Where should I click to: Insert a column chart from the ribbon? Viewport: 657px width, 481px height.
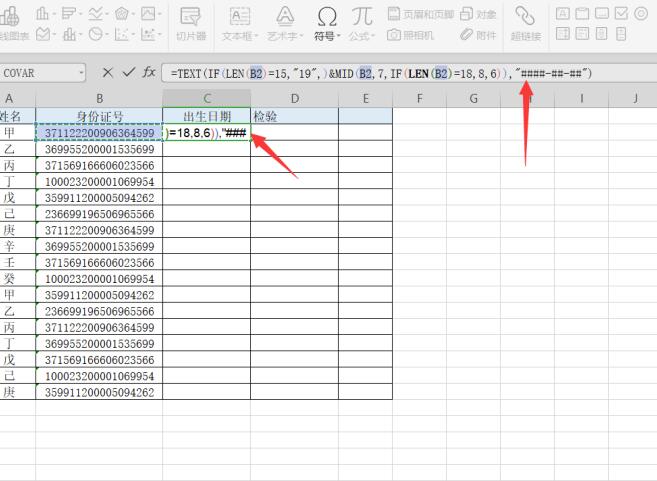pyautogui.click(x=42, y=14)
